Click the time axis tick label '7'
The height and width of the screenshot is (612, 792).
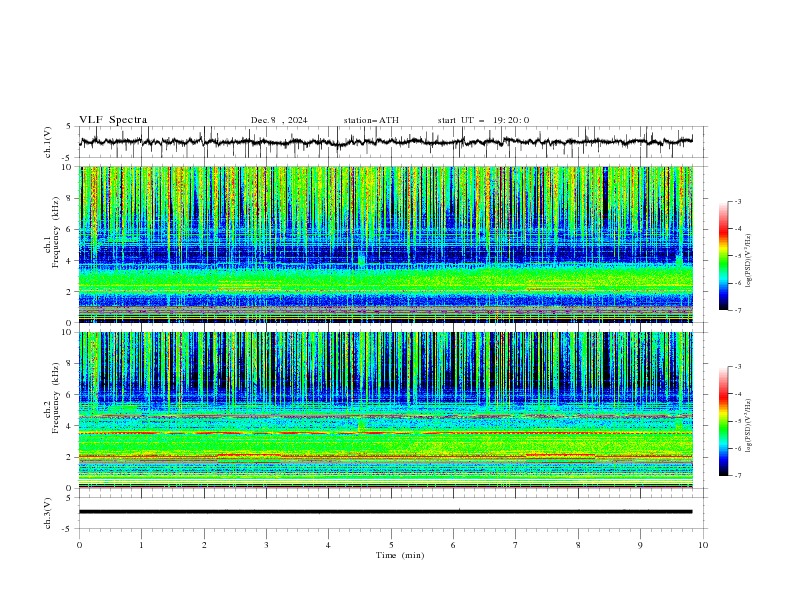point(516,545)
